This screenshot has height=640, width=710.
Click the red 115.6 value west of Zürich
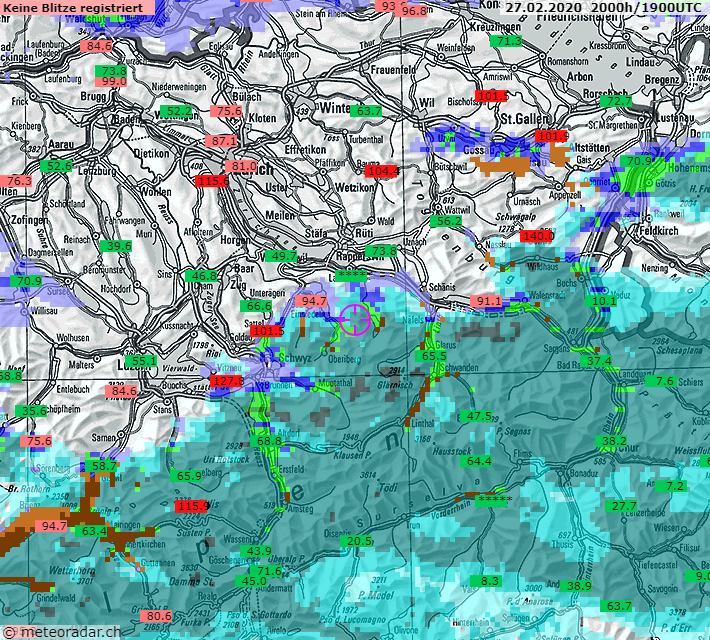pyautogui.click(x=212, y=181)
